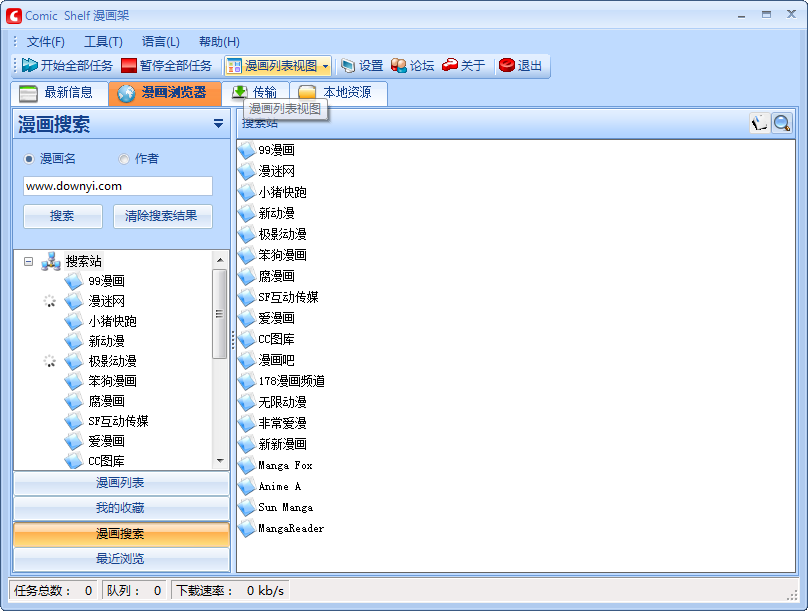The image size is (808, 611).
Task: Click the 笨狗漫画 icon in the tree
Action: coord(74,381)
